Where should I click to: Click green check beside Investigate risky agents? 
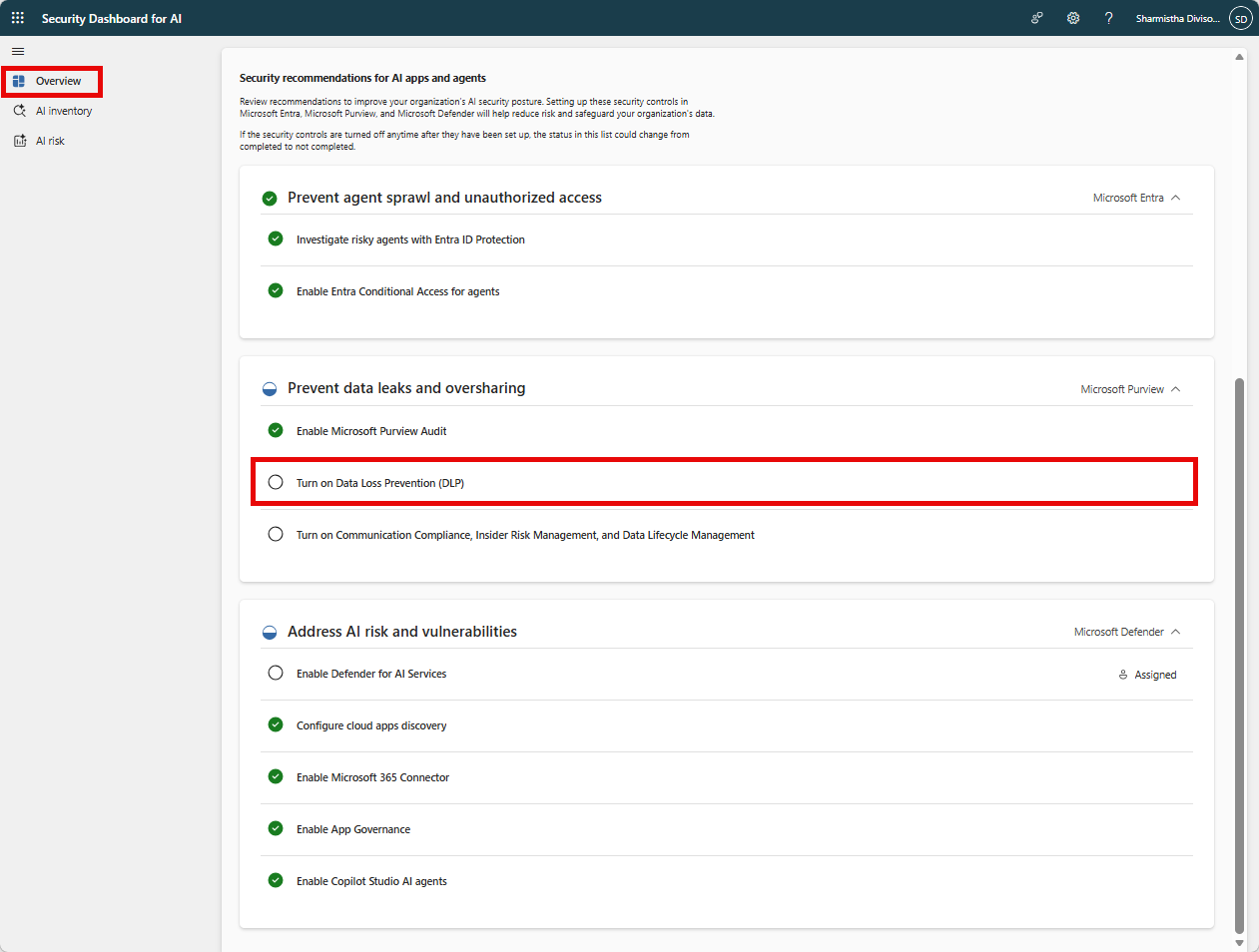click(276, 238)
